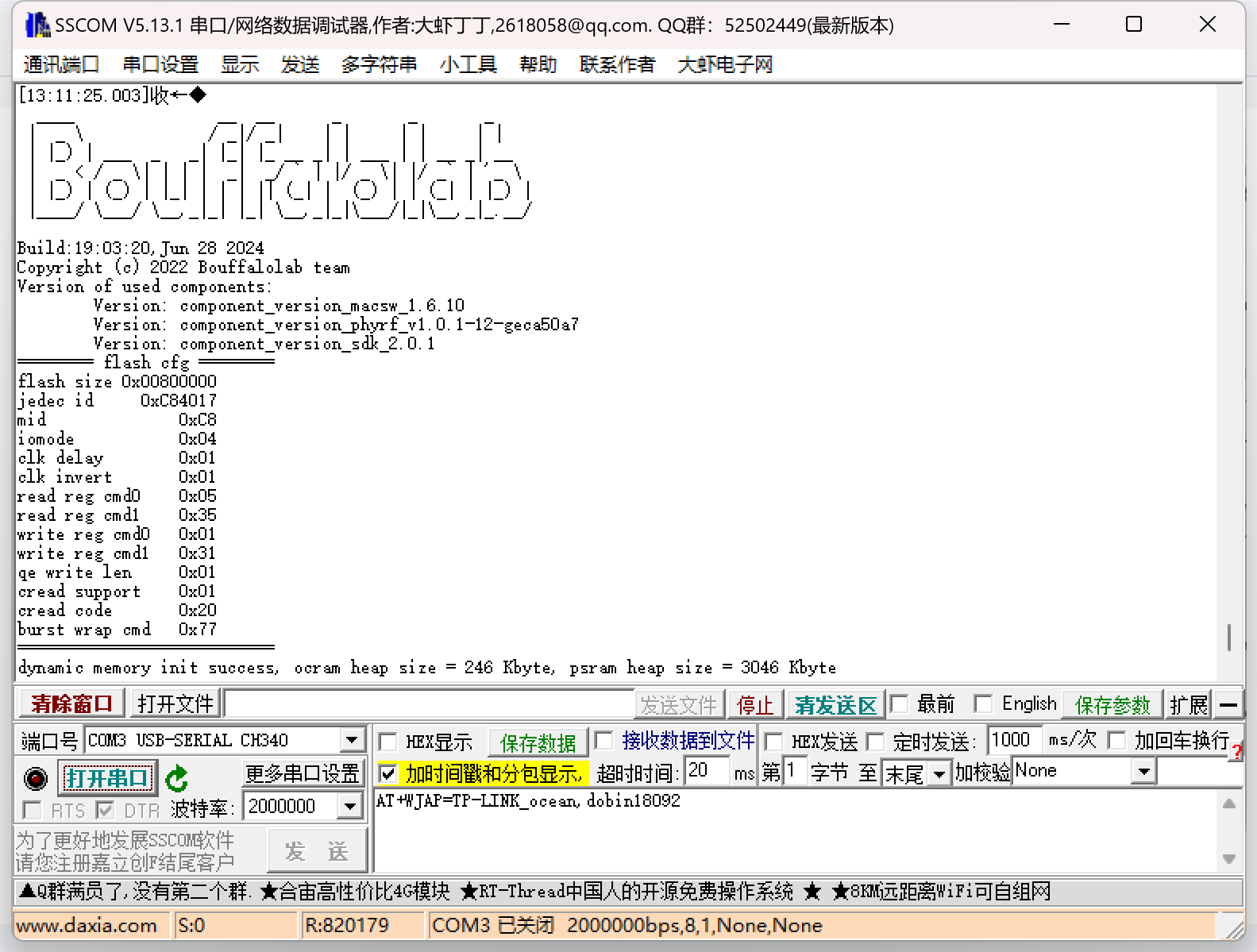Open the baud rate 2000000 dropdown
This screenshot has width=1257, height=952.
(349, 807)
